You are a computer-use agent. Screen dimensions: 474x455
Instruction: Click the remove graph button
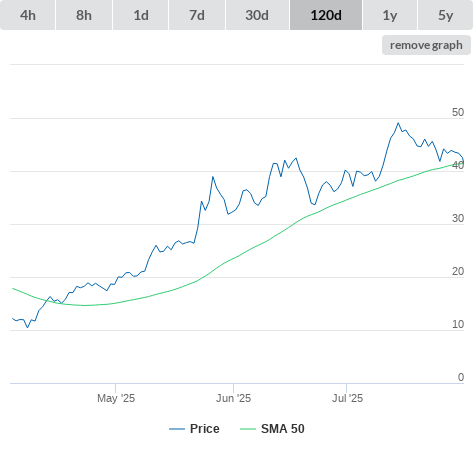(426, 45)
